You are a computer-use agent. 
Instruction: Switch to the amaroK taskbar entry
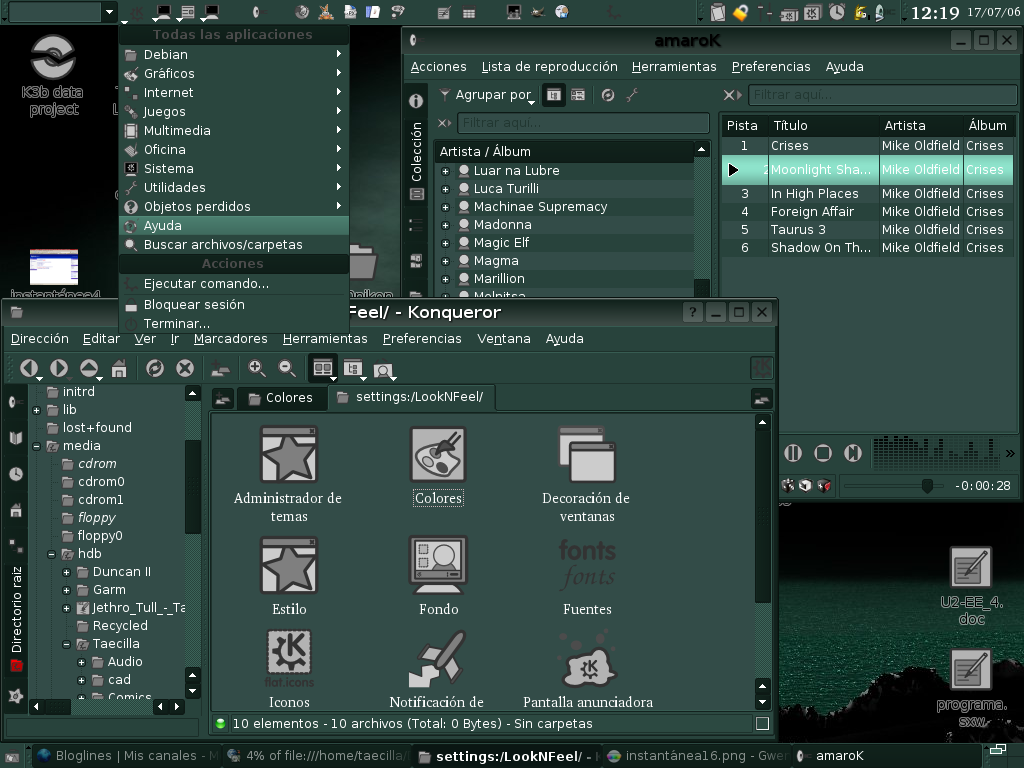[885, 756]
